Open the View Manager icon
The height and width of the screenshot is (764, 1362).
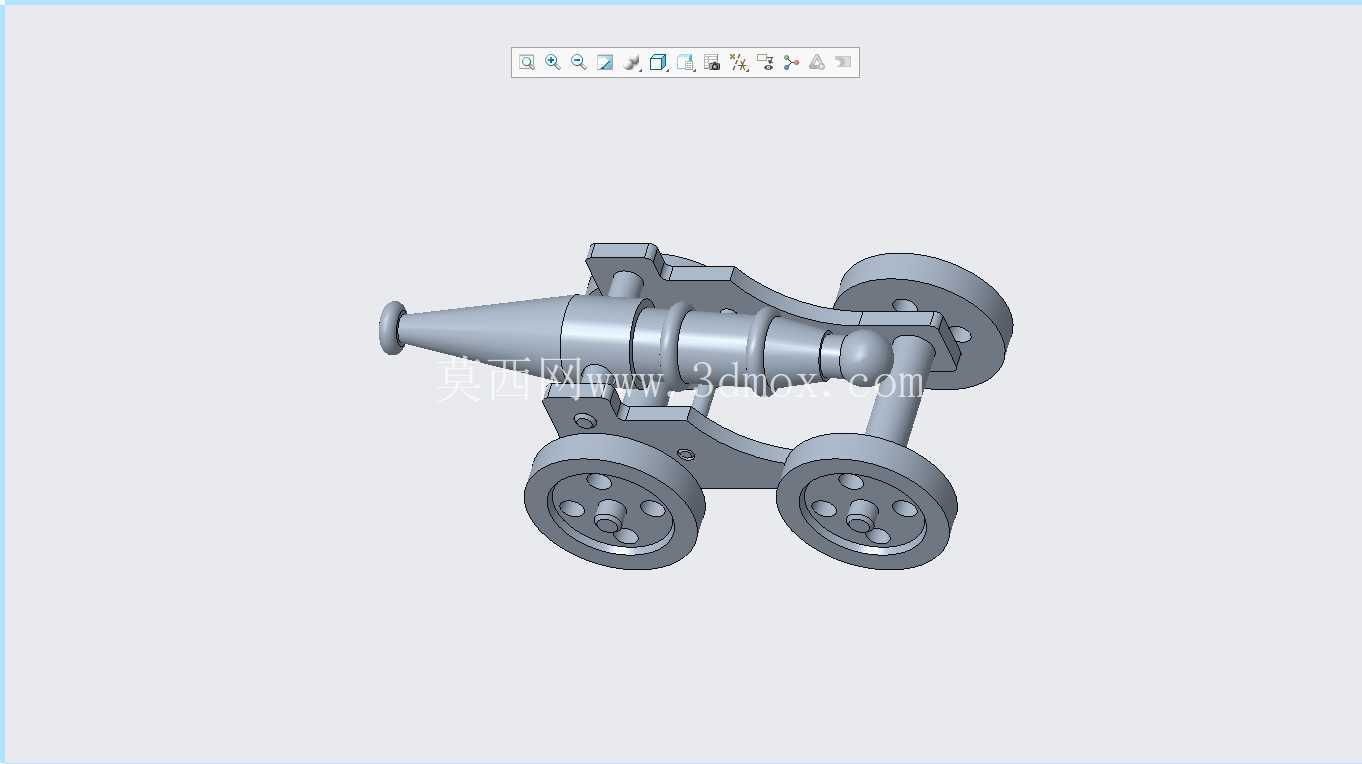685,62
